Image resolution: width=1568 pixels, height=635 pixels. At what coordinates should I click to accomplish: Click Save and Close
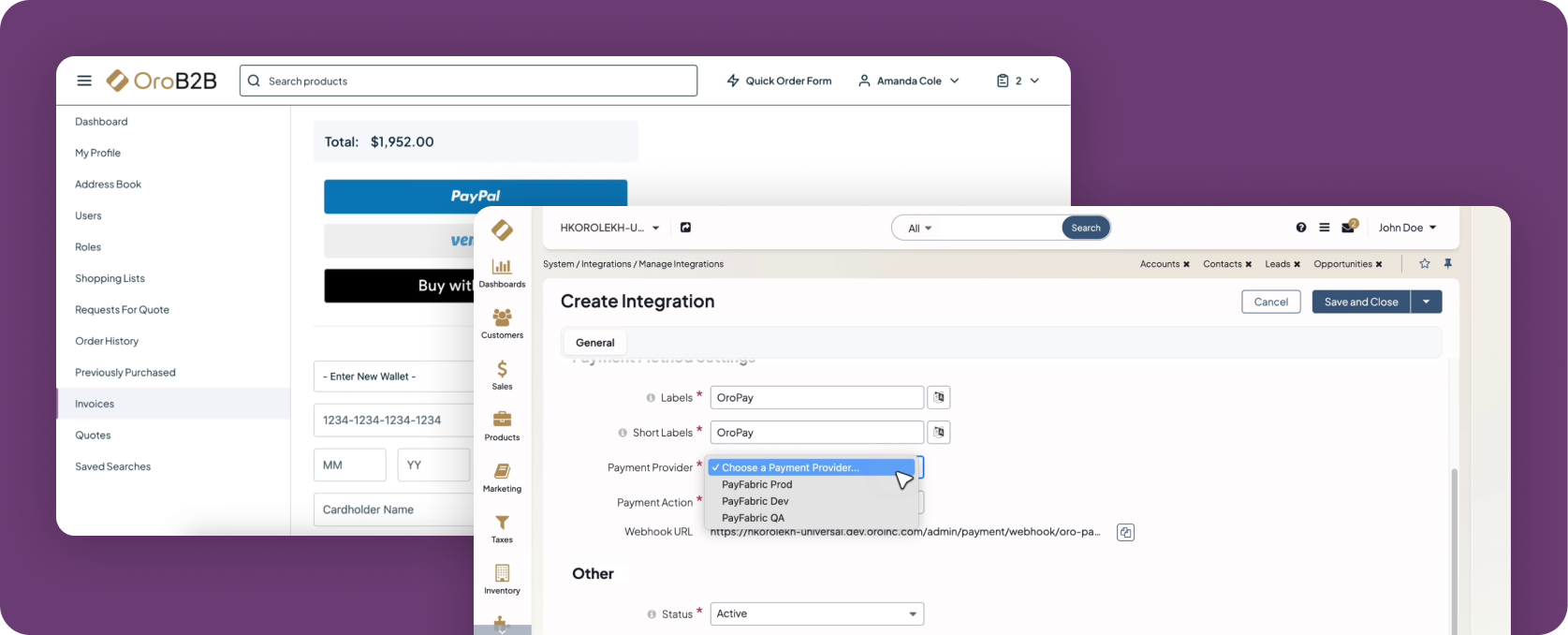[x=1361, y=302]
